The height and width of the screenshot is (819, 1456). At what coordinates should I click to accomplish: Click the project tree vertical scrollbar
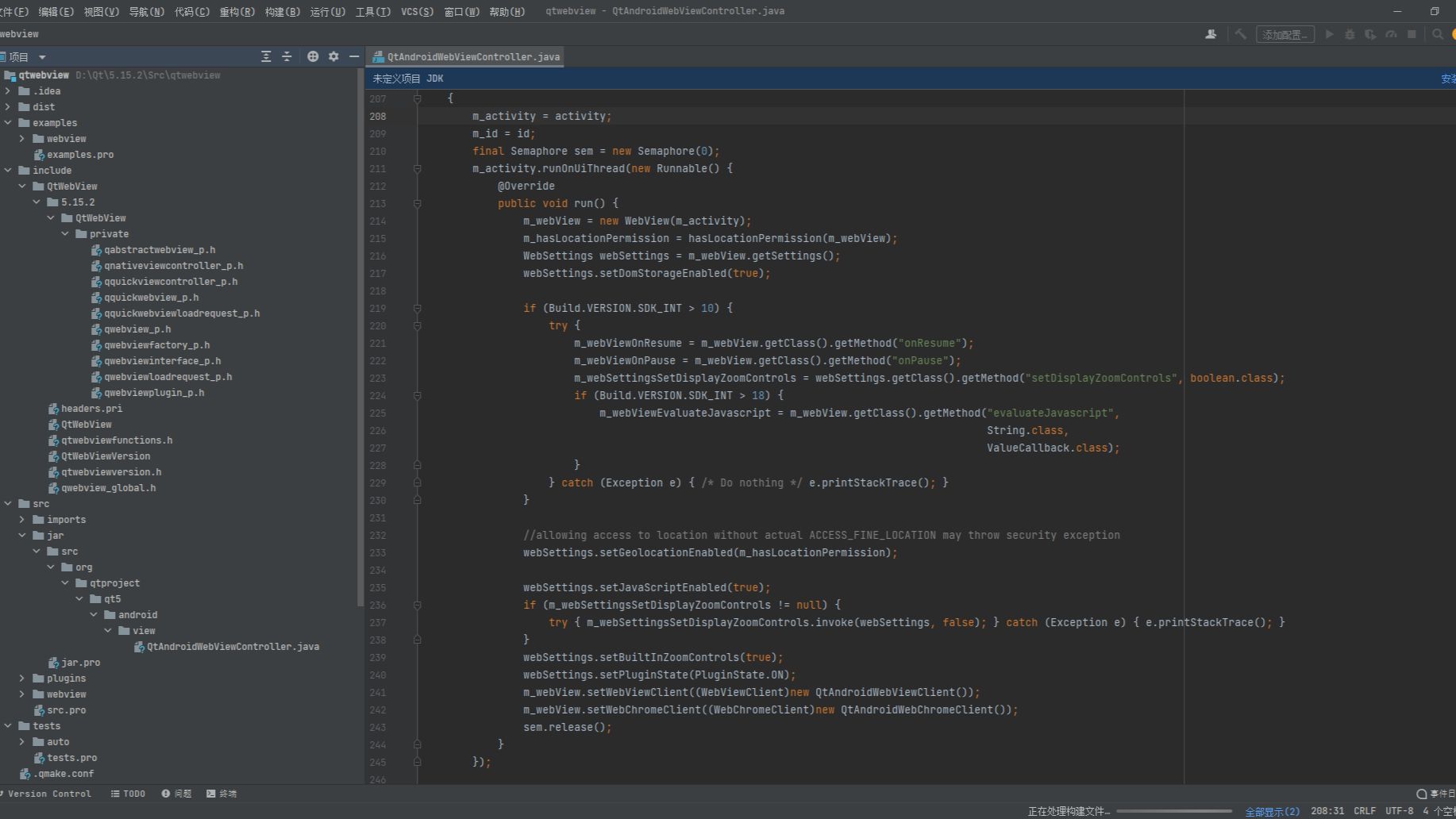coord(360,337)
